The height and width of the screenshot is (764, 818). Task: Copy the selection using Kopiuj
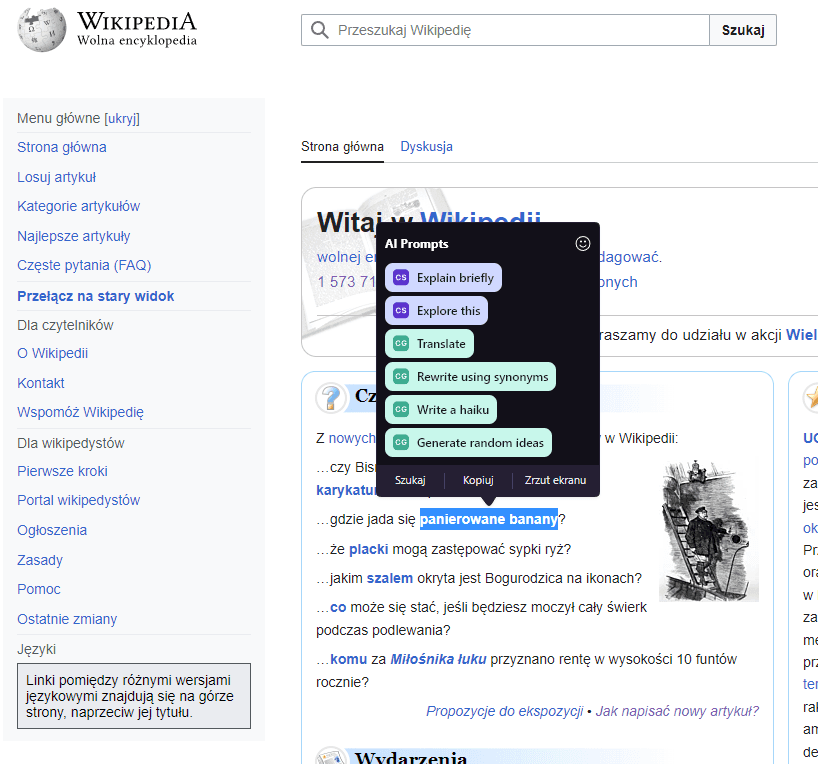click(x=478, y=479)
